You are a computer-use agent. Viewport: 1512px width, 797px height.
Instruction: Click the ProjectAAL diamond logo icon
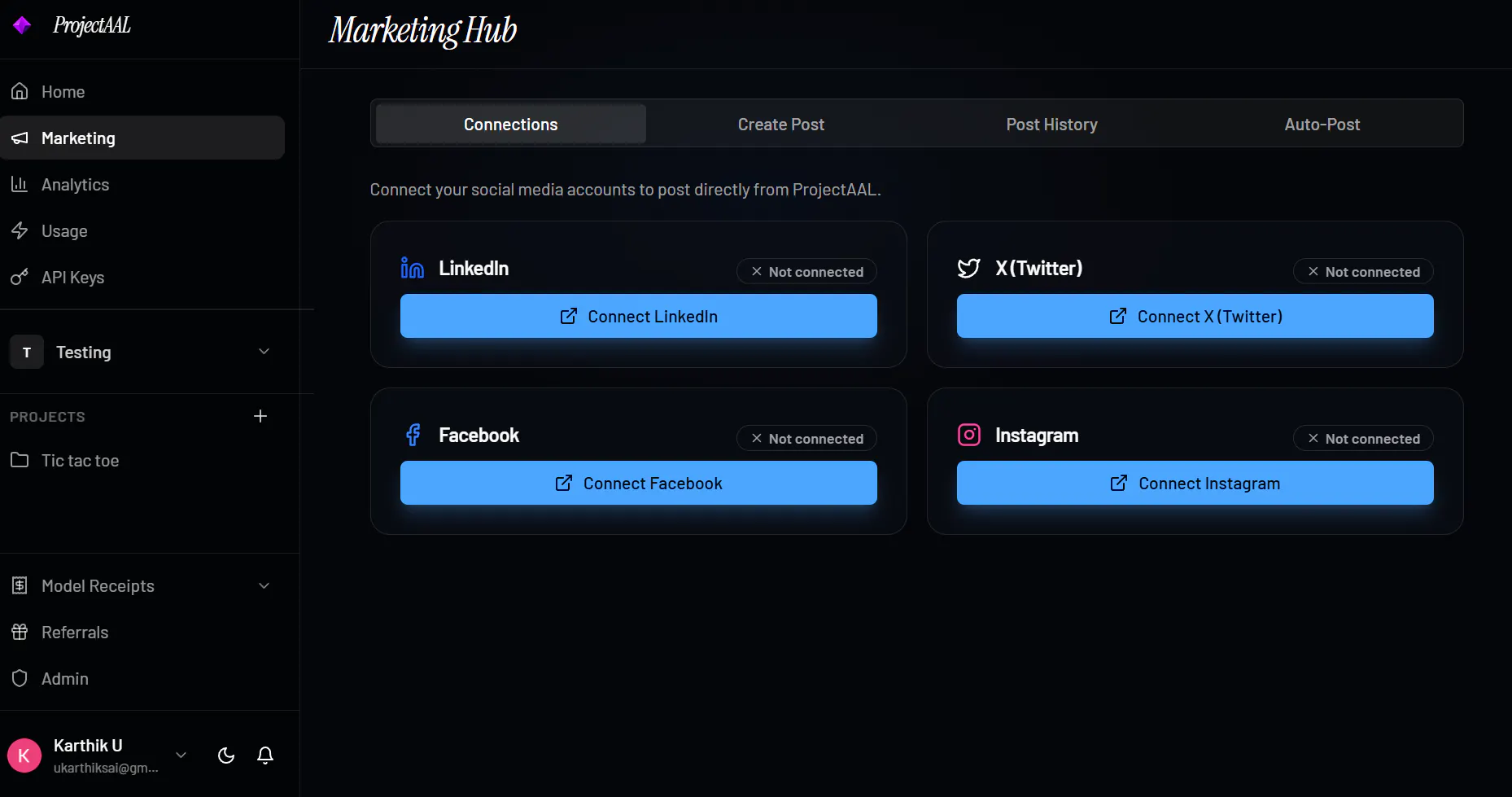pyautogui.click(x=22, y=25)
